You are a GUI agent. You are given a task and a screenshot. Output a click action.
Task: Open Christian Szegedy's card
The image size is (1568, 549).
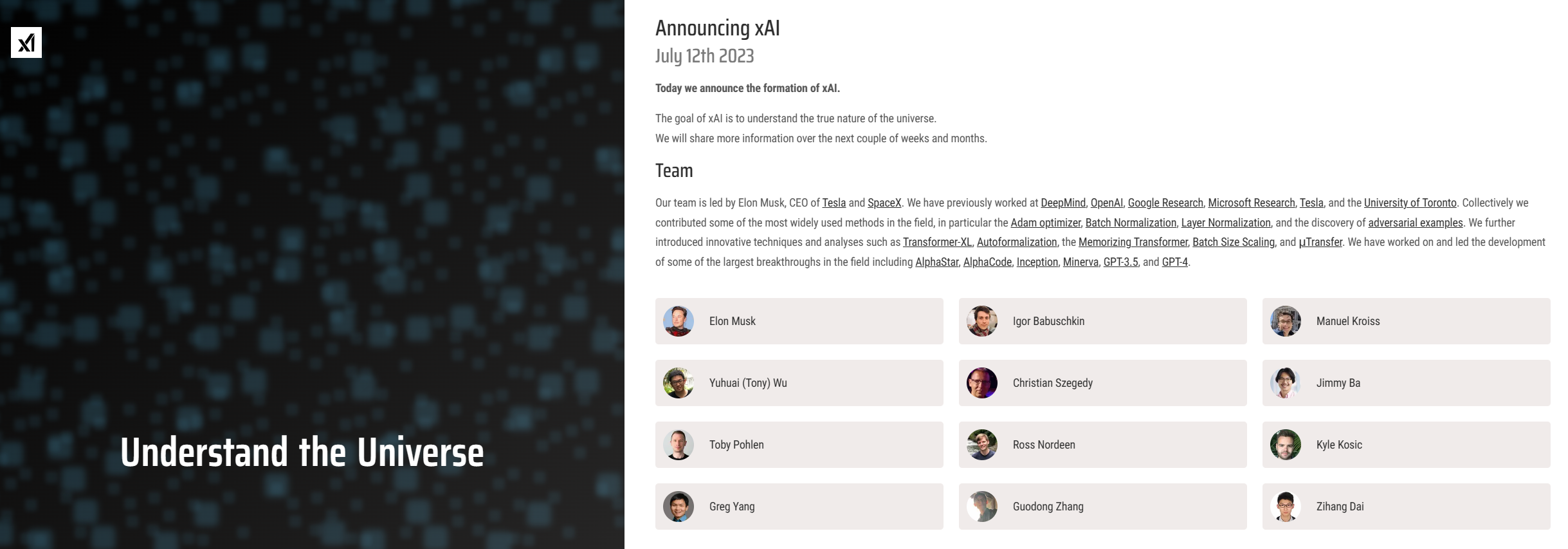[x=1102, y=383]
